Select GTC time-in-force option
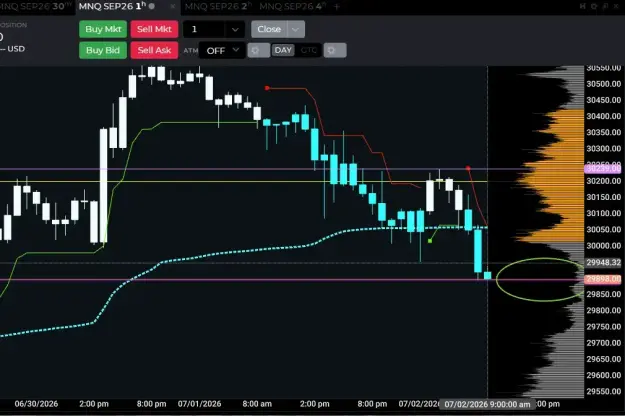625x416 pixels. [x=309, y=50]
